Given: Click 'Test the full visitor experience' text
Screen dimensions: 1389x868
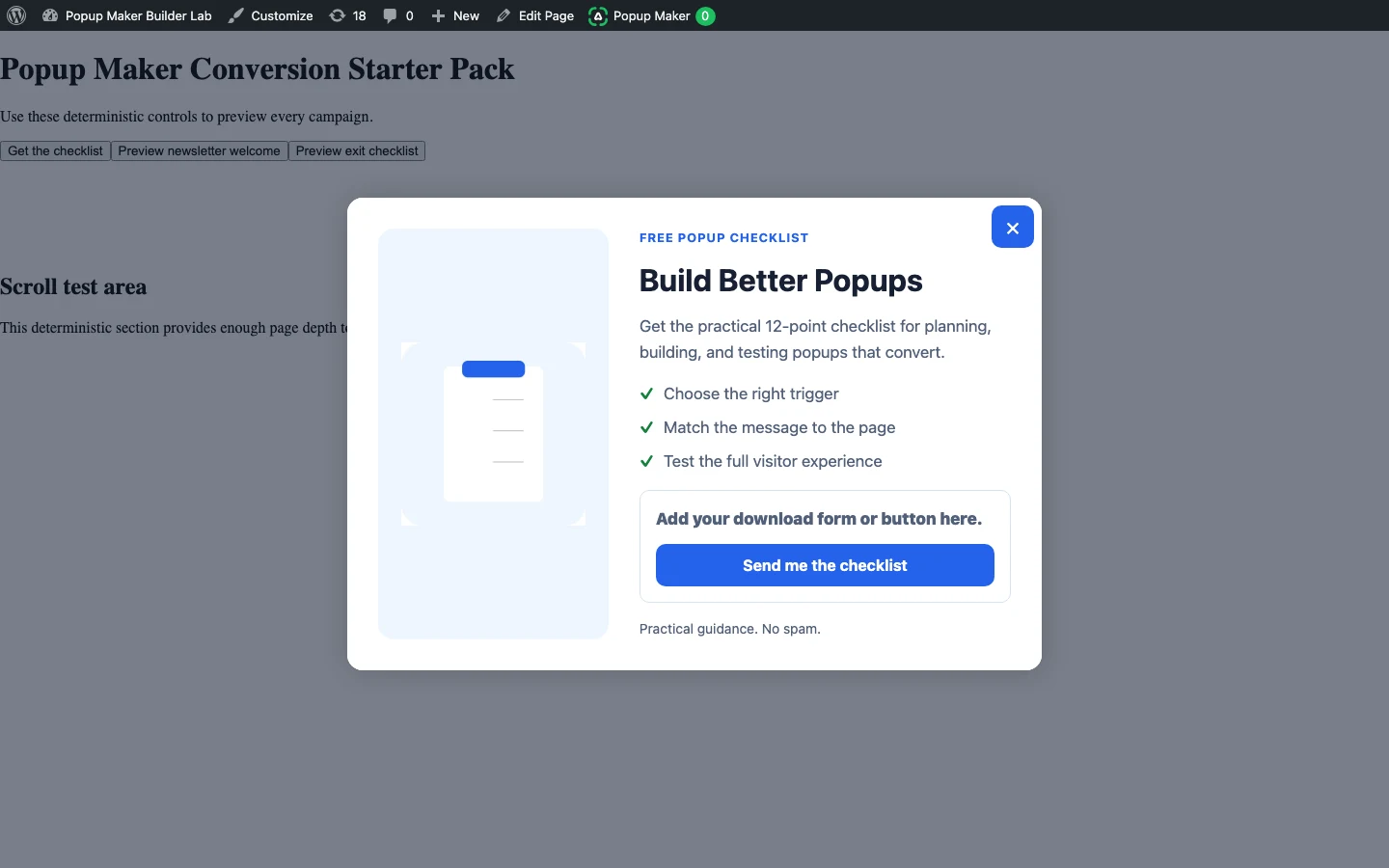Looking at the screenshot, I should point(773,461).
